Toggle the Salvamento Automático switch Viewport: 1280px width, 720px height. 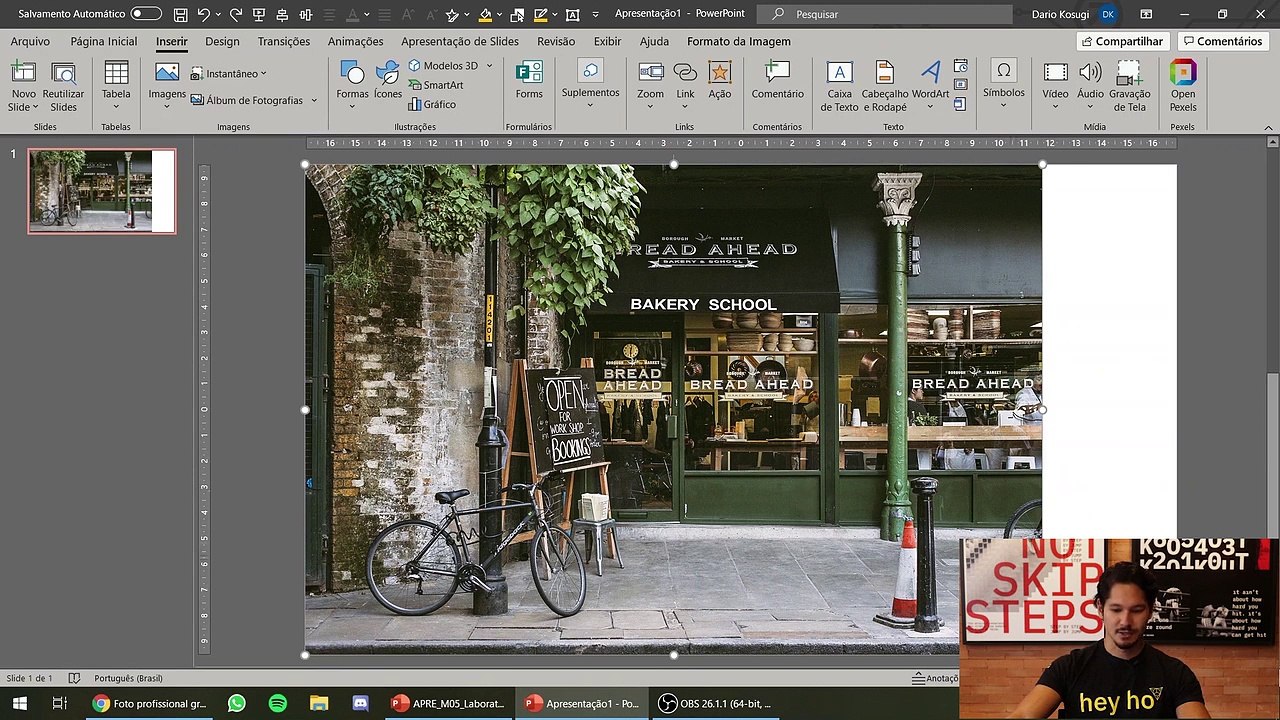[x=146, y=14]
